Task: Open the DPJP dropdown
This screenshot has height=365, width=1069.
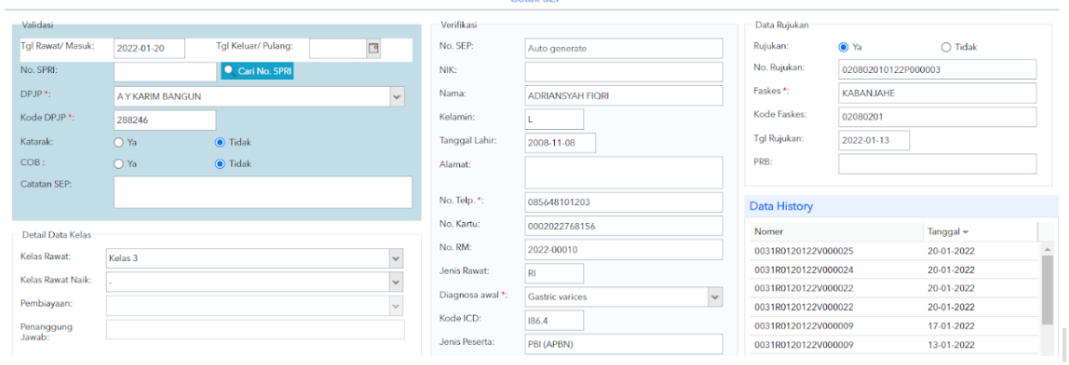Action: coord(397,97)
